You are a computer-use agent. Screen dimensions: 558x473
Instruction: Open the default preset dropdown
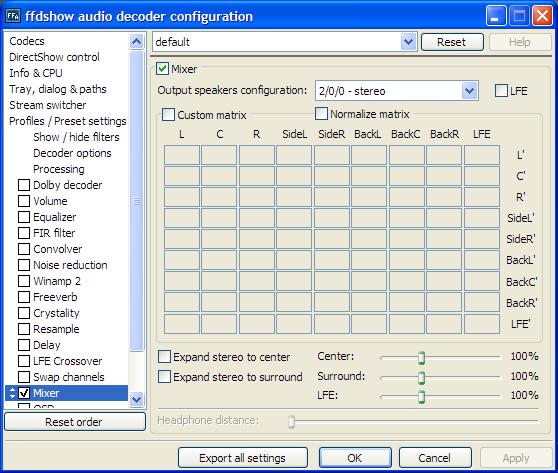click(408, 42)
